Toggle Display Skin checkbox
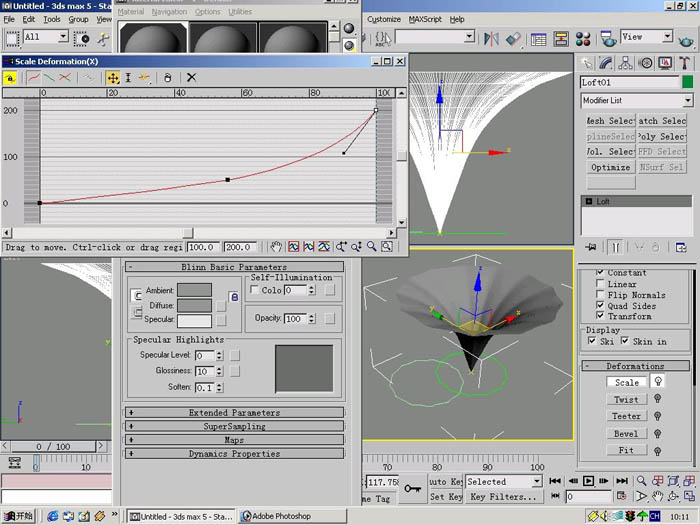 pos(592,341)
